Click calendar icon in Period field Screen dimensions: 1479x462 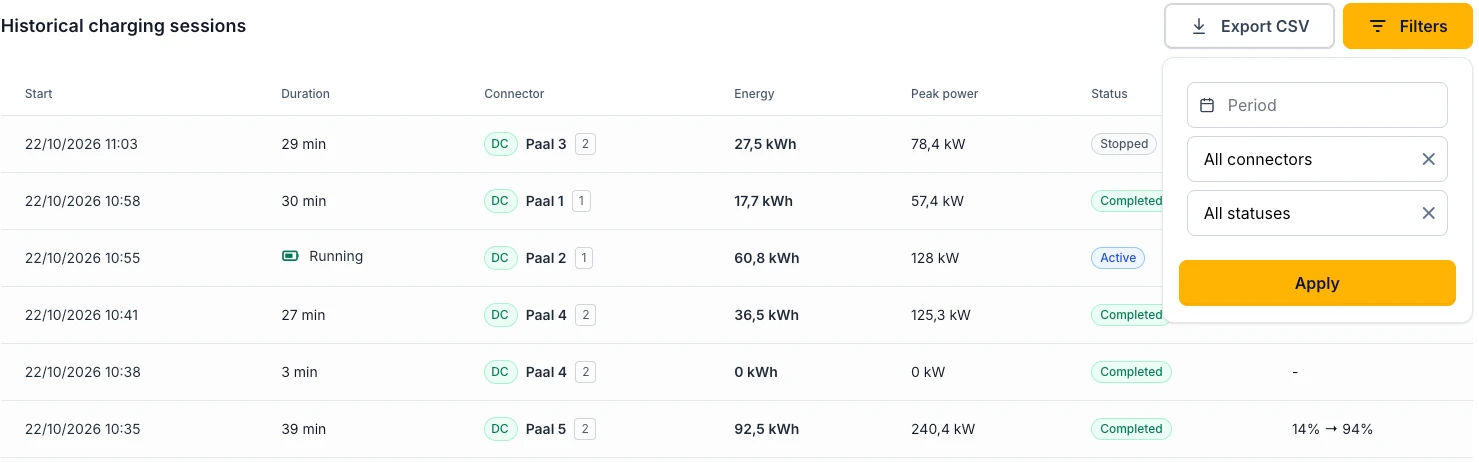tap(1207, 105)
